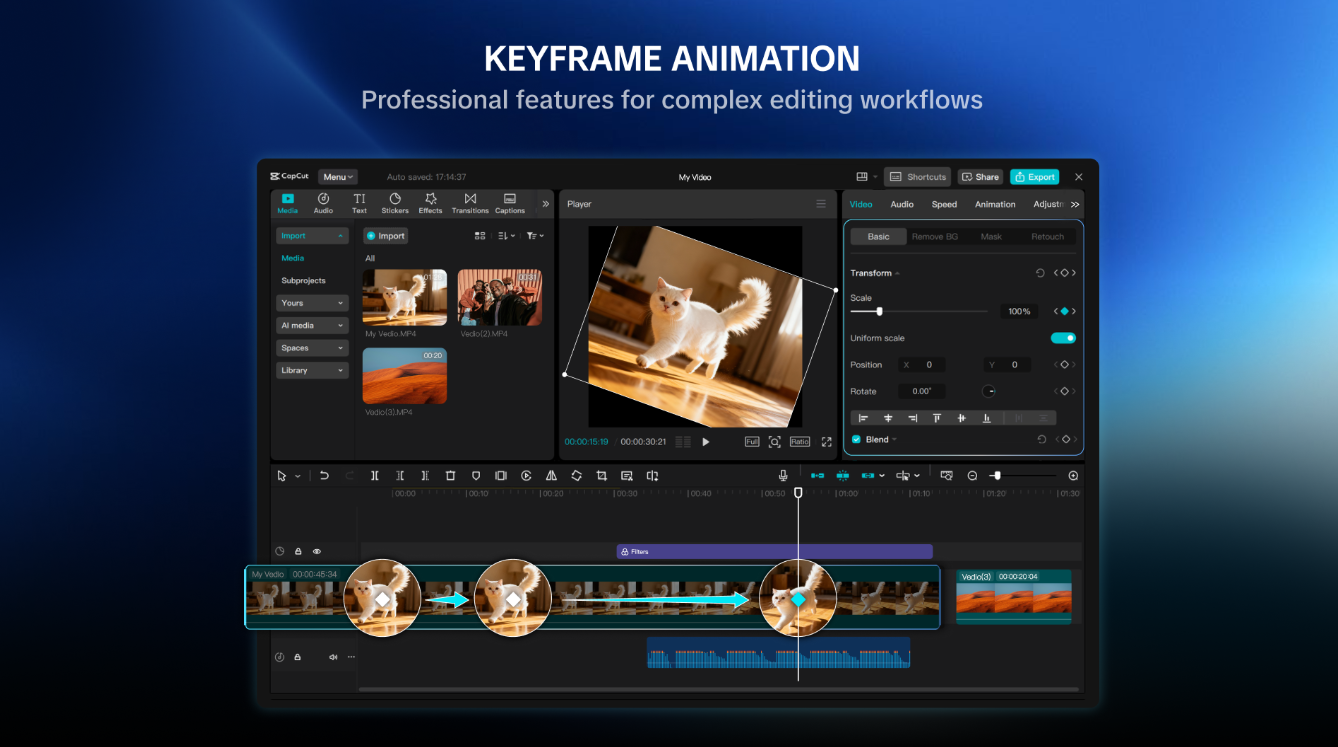Click the grid view icon in media panel
Viewport: 1338px width, 747px height.
[480, 236]
